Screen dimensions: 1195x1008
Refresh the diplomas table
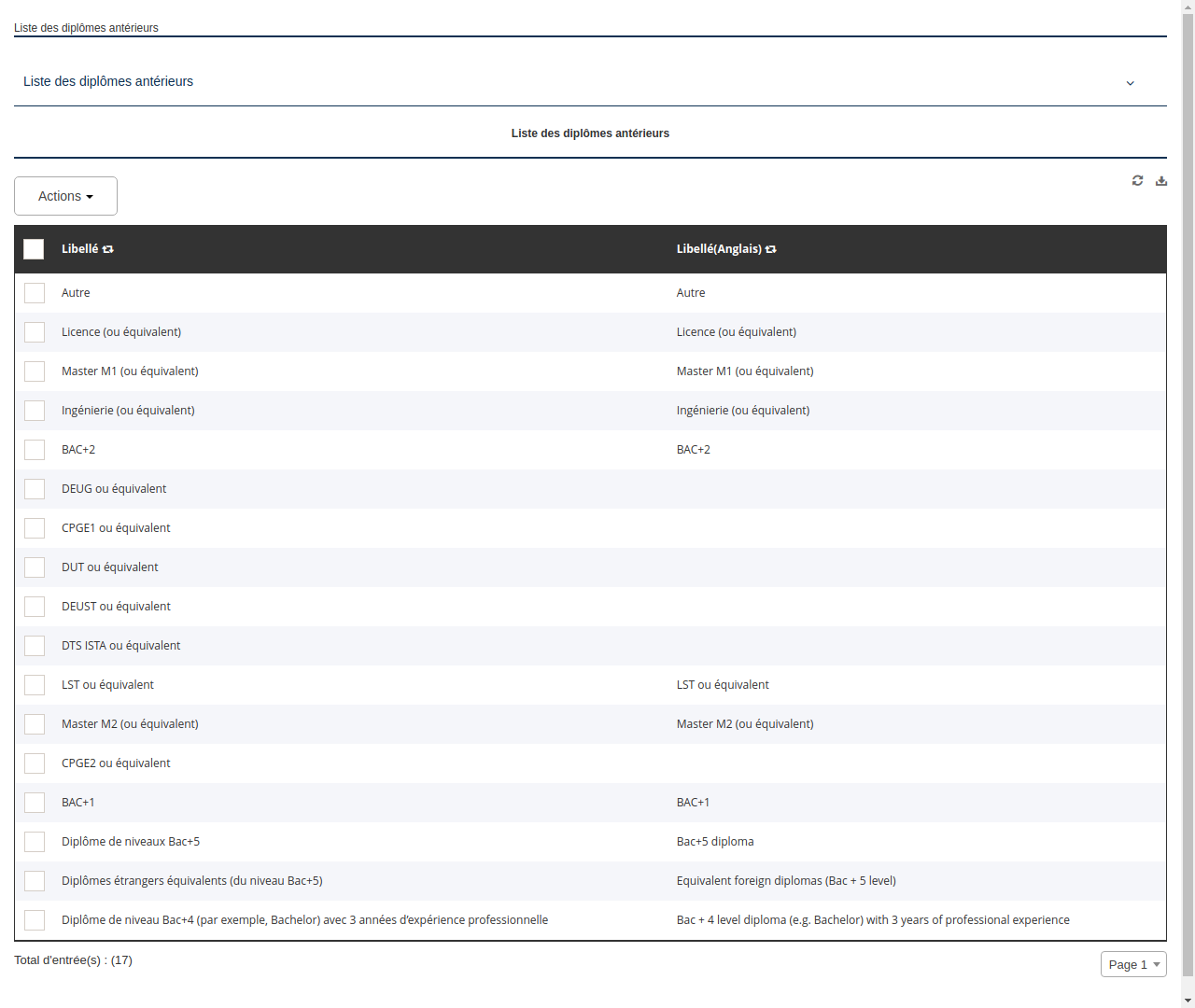click(x=1137, y=180)
